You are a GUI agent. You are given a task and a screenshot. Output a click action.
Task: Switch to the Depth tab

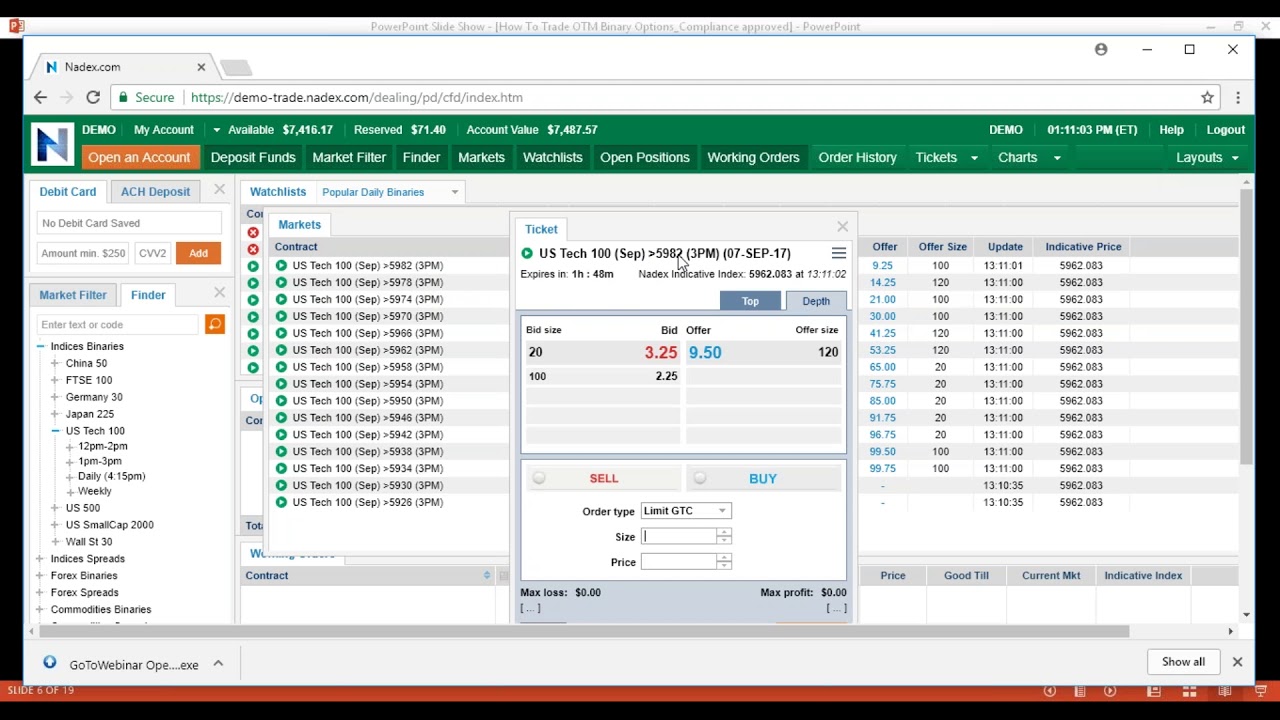pos(816,301)
